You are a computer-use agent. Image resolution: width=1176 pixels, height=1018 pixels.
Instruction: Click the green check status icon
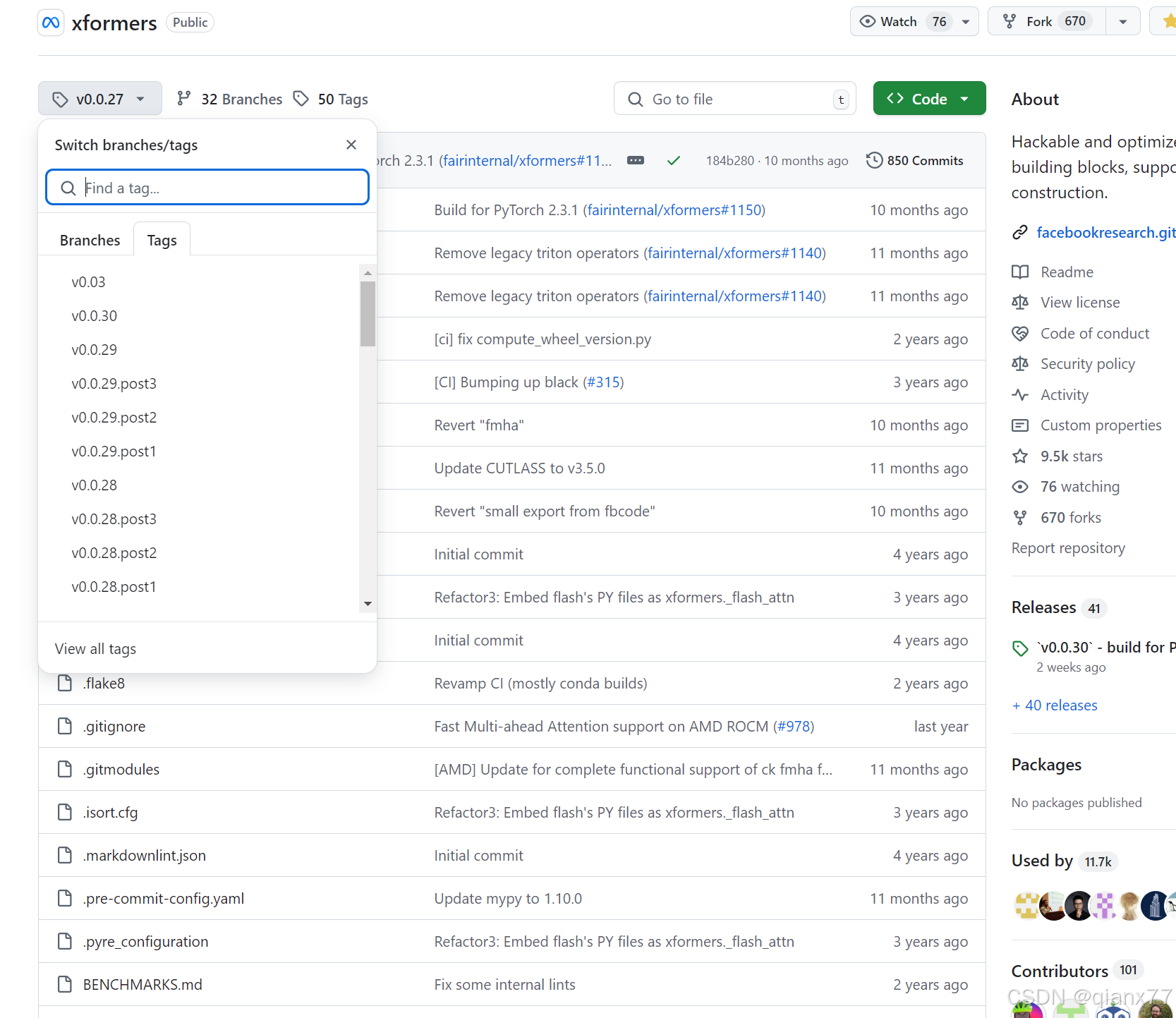click(674, 160)
